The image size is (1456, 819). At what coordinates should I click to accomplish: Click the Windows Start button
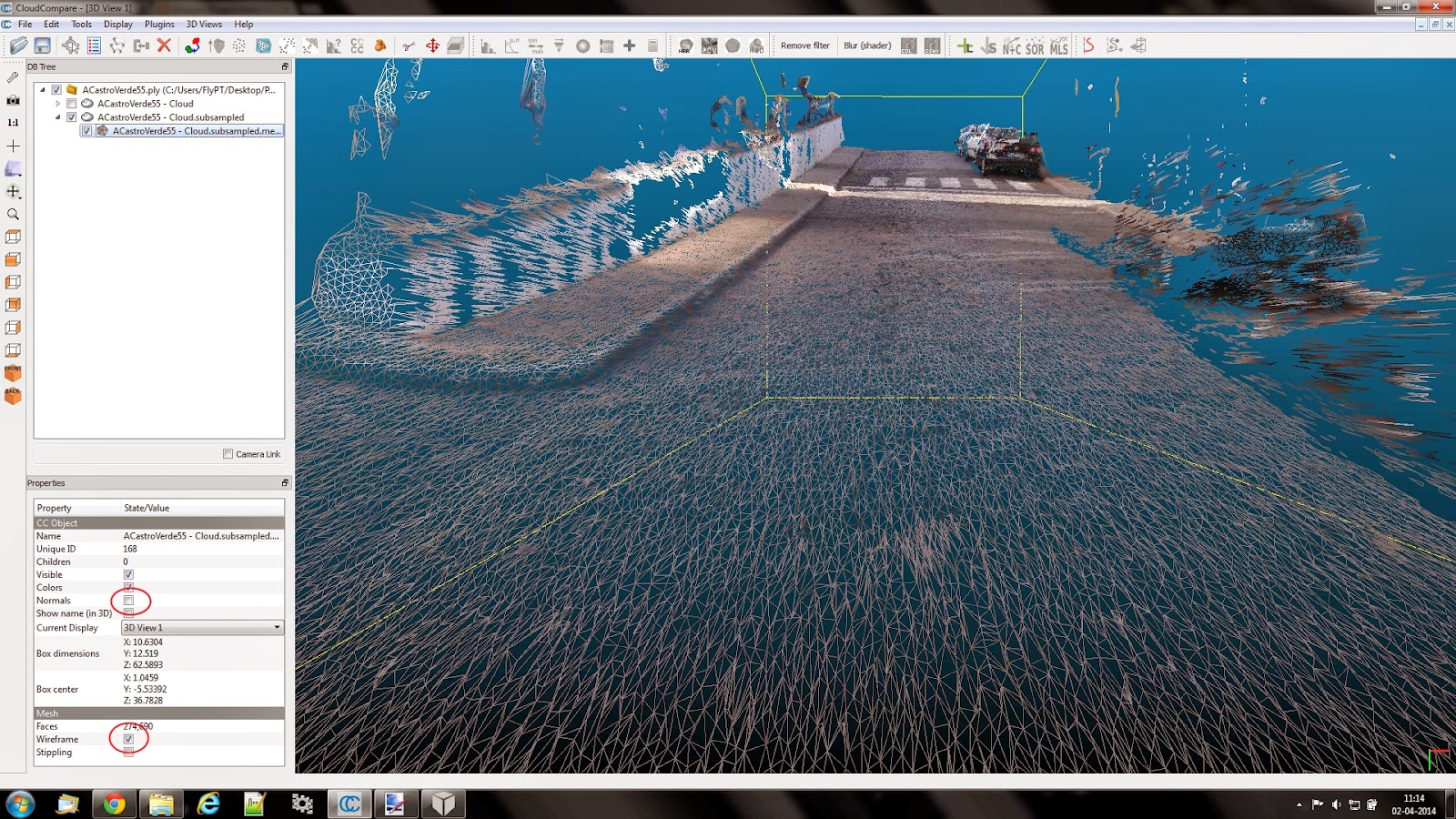pyautogui.click(x=20, y=804)
